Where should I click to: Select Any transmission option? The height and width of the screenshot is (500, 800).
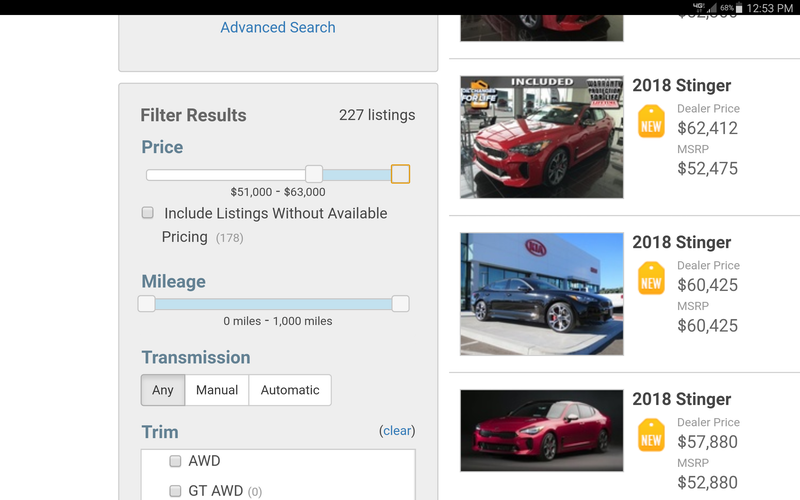tap(163, 390)
